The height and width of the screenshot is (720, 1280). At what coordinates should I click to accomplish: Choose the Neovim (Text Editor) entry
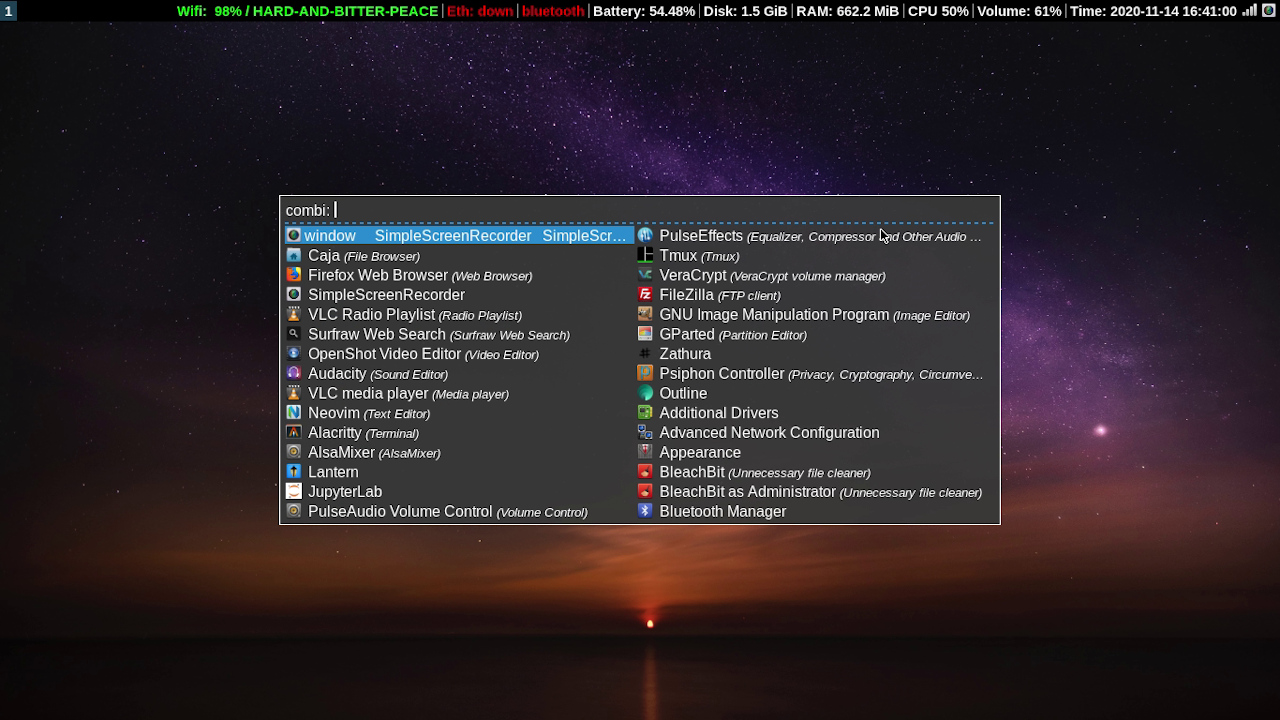(459, 413)
